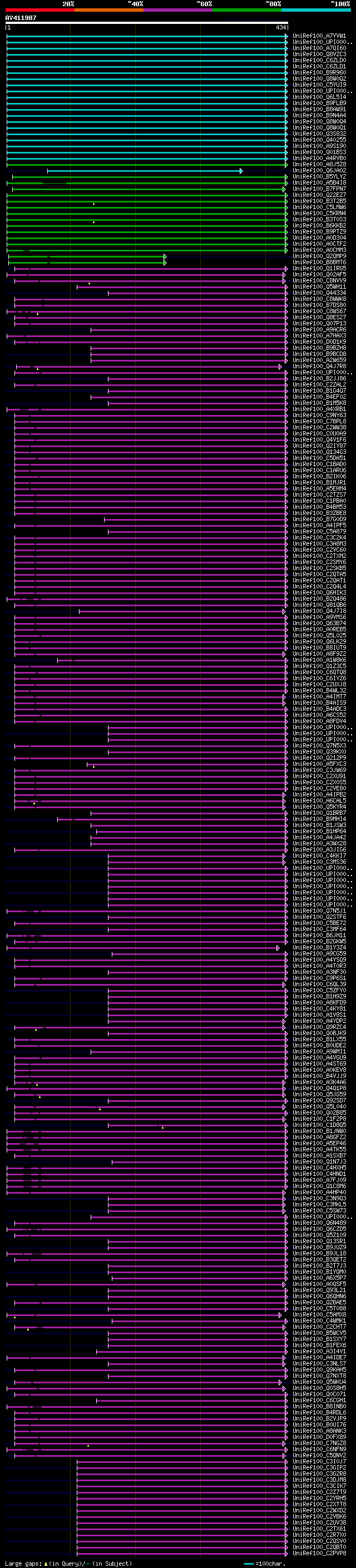Open hit UniRef100_A7YVW1
Image resolution: width=356 pixels, height=1568 pixels.
click(x=319, y=36)
